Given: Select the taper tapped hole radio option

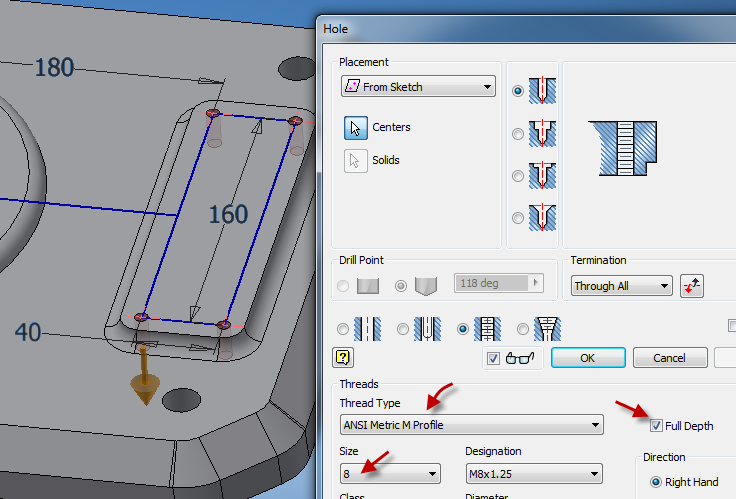Looking at the screenshot, I should (x=523, y=329).
